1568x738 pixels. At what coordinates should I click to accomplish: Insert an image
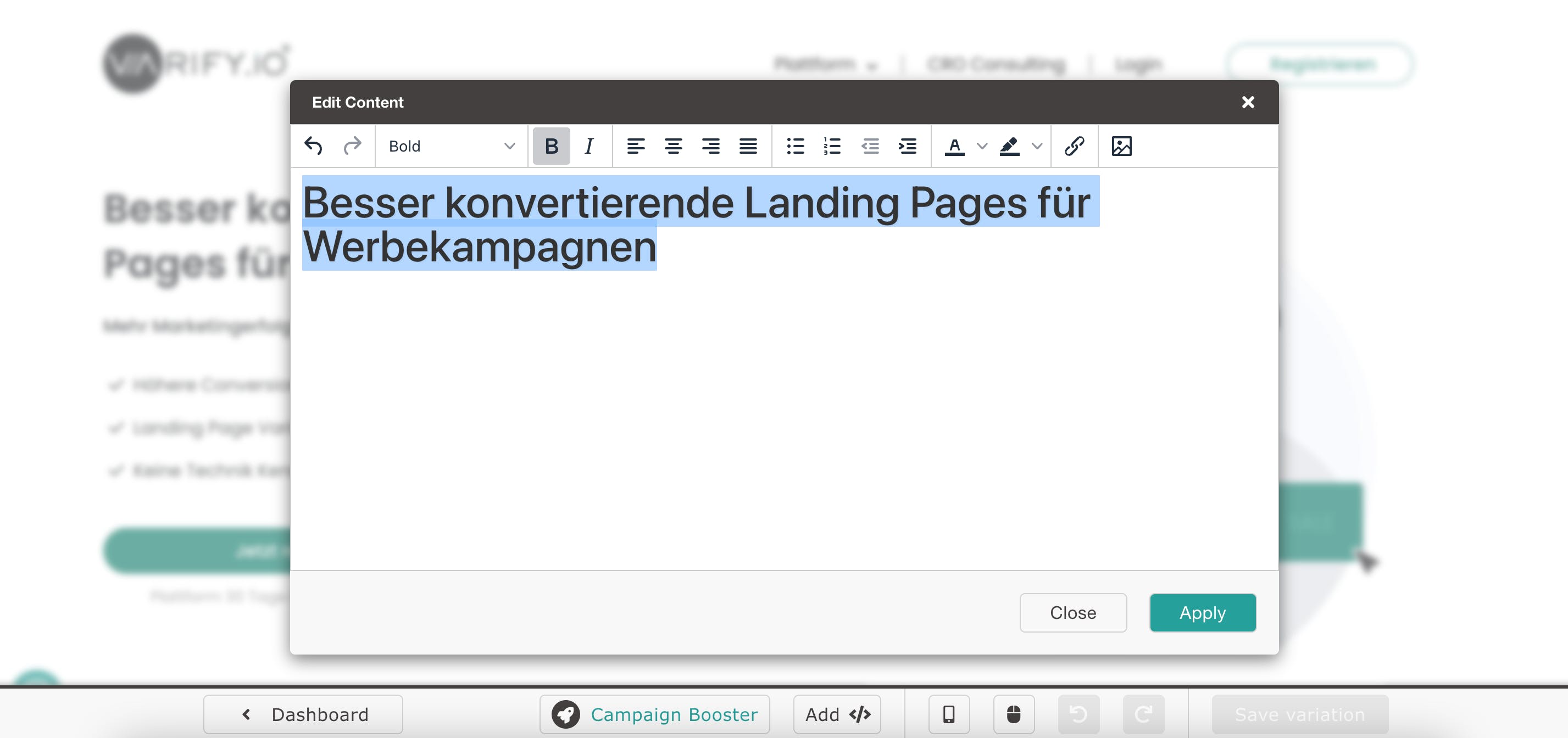coord(1121,146)
